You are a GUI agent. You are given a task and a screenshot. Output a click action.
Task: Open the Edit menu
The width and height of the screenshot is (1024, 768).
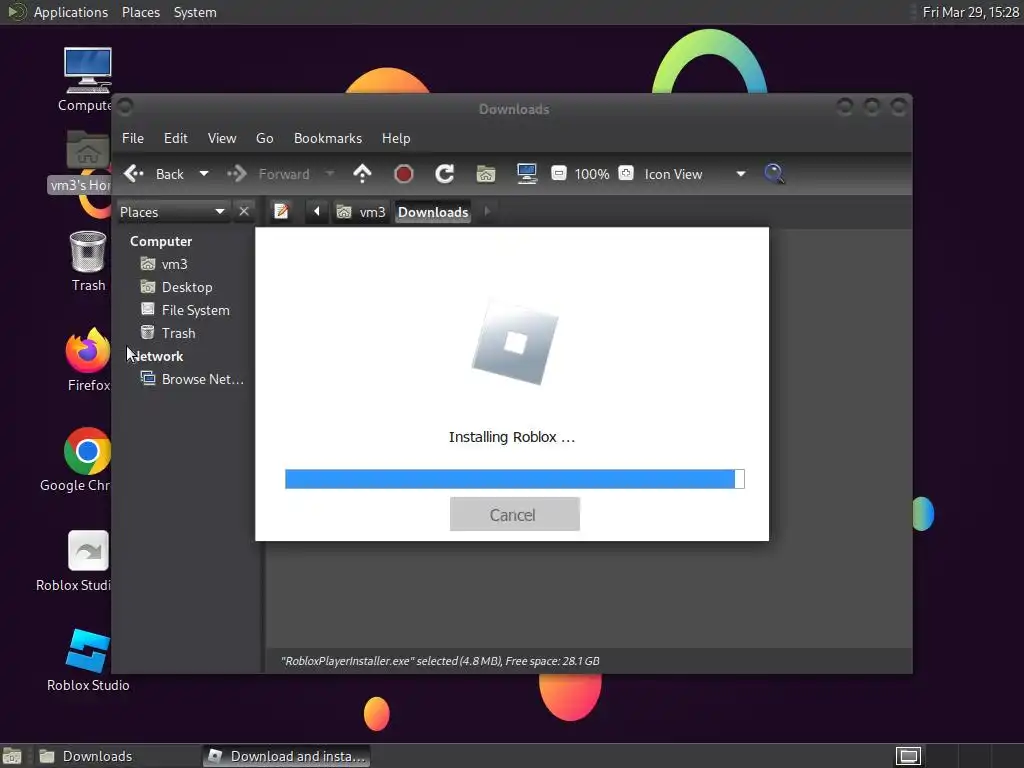coord(176,138)
